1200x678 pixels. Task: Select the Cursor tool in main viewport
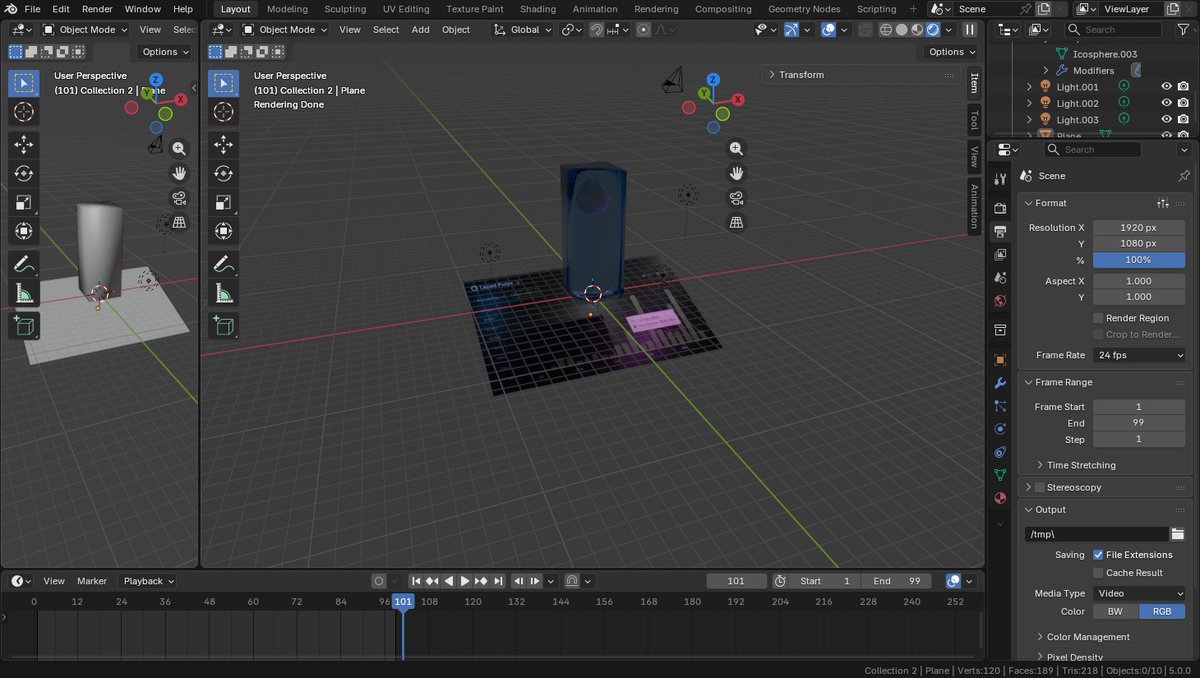click(224, 112)
